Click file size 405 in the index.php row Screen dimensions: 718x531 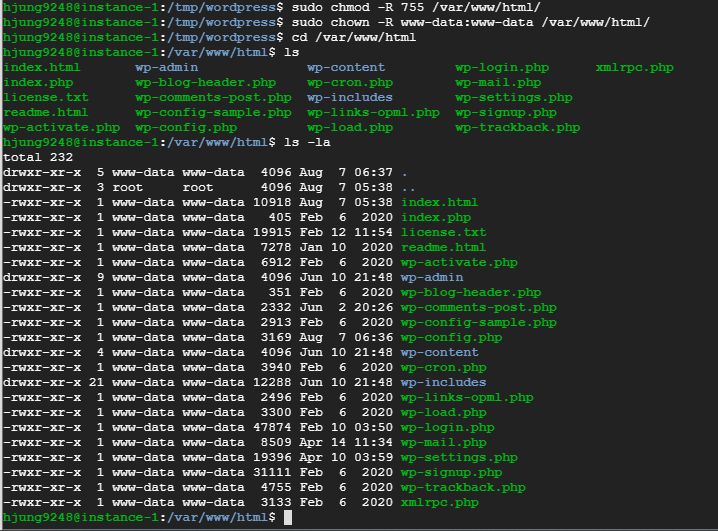pyautogui.click(x=280, y=217)
